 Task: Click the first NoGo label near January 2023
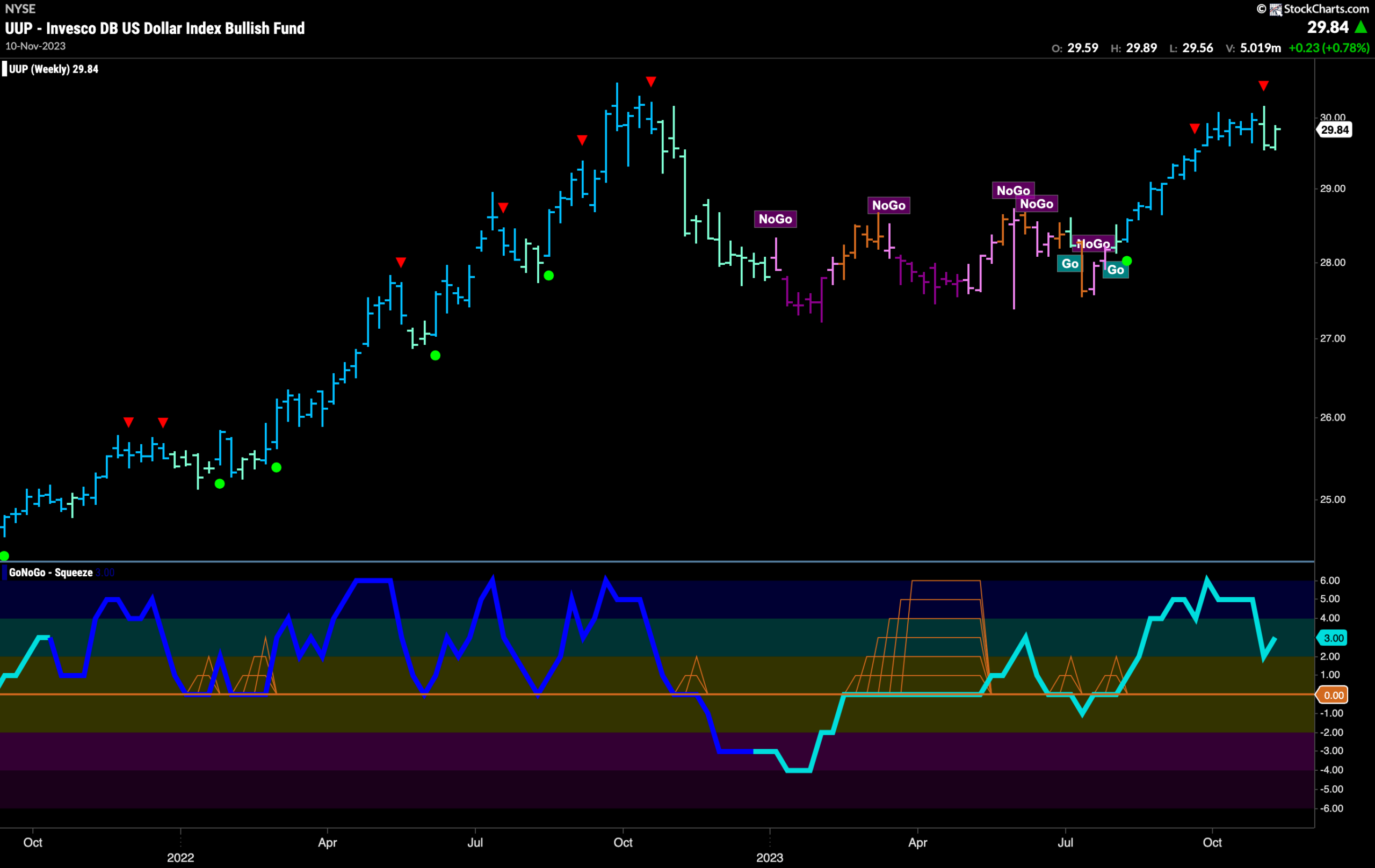pos(776,219)
